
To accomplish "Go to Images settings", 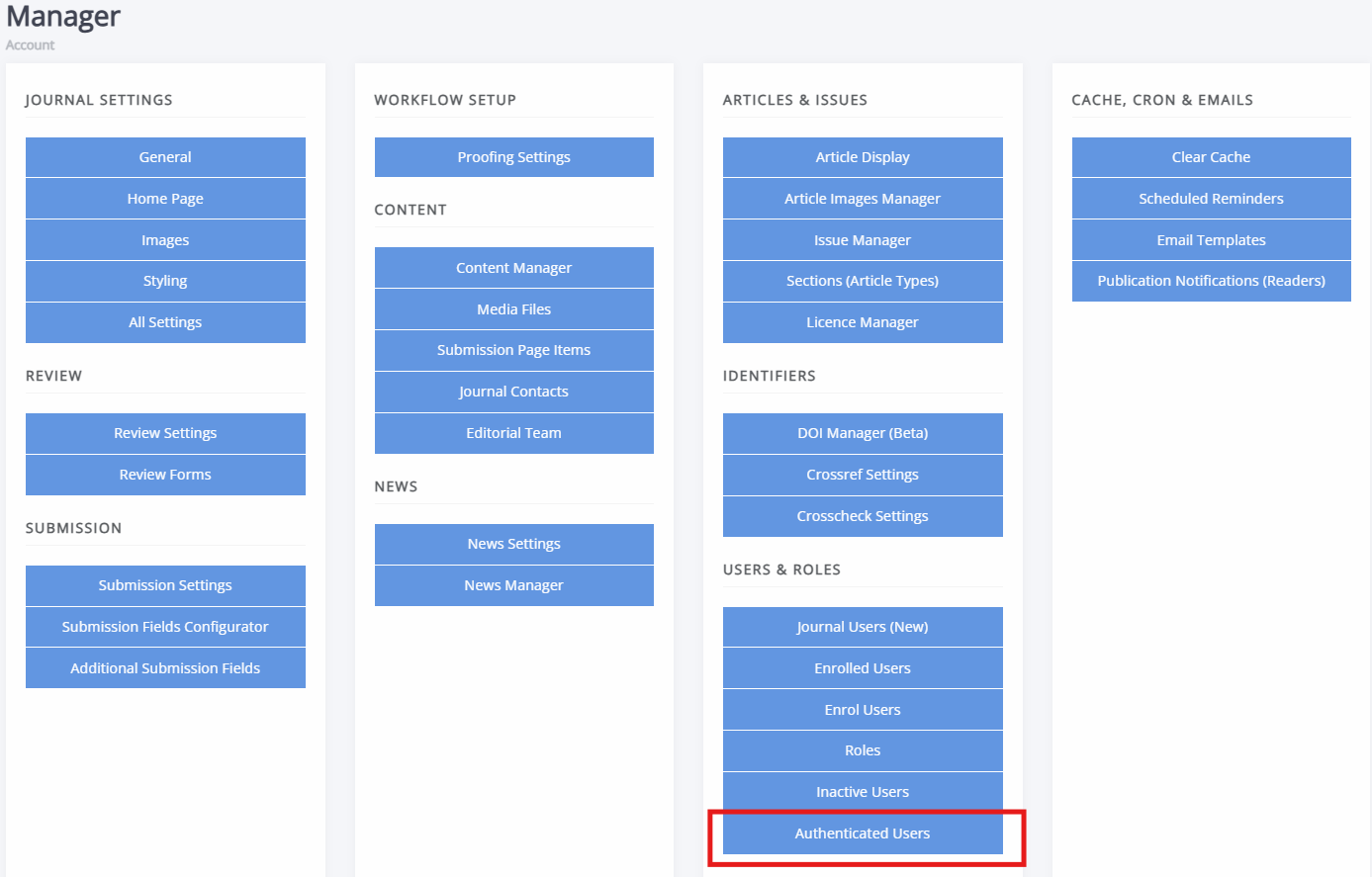I will [x=165, y=240].
